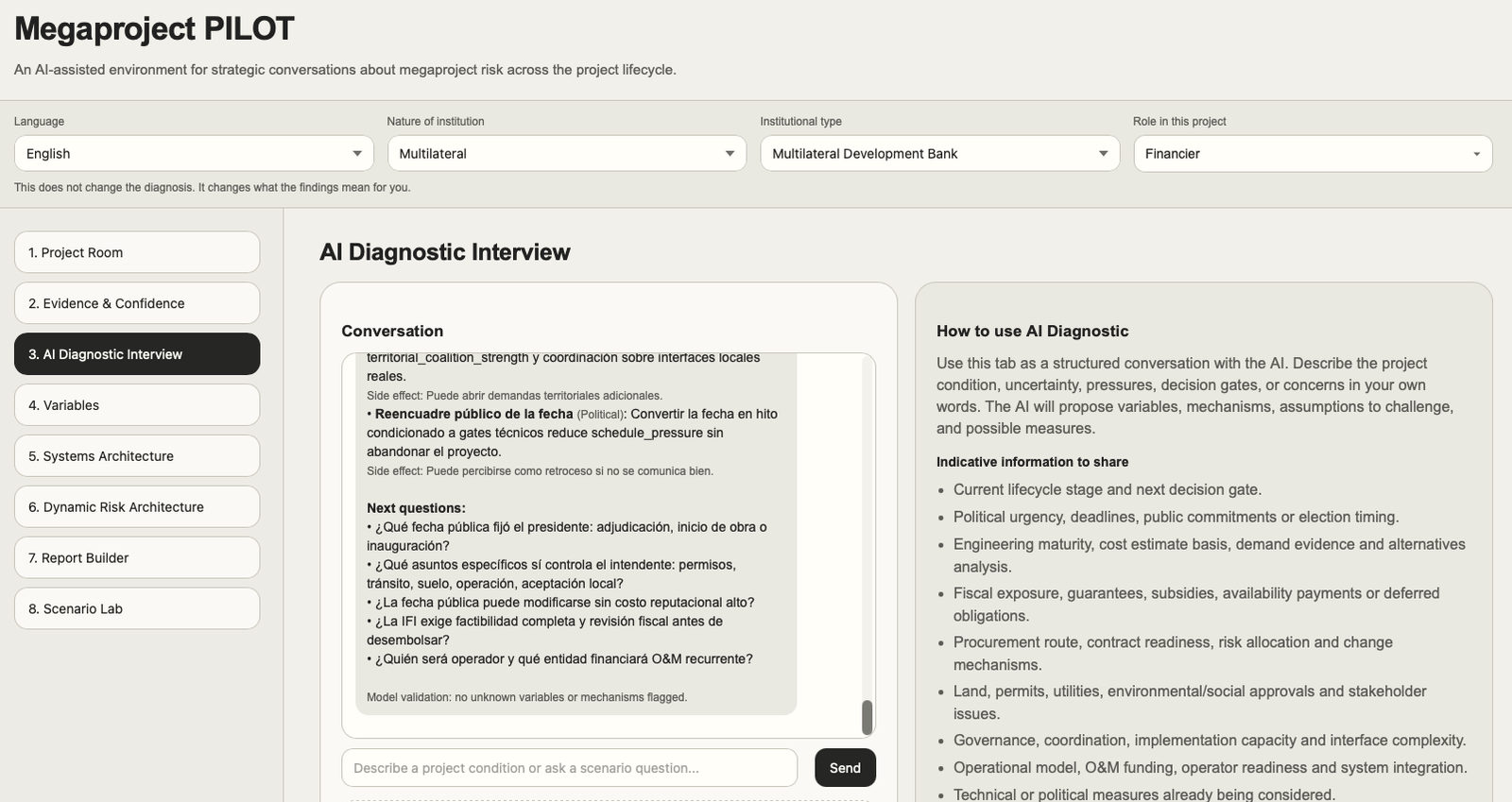Click the Governance, coordination bullet
This screenshot has width=1512, height=802.
pos(1210,740)
